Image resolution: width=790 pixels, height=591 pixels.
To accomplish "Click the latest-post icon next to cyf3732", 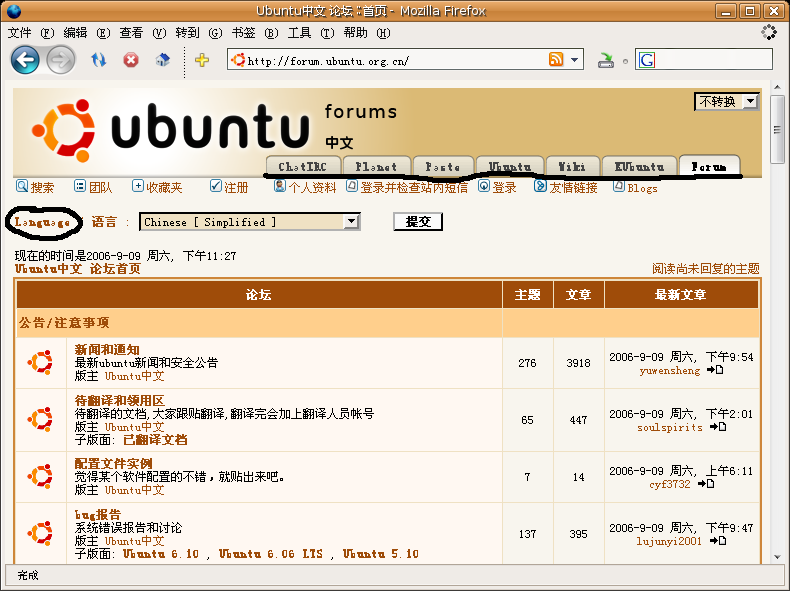I will [x=706, y=484].
